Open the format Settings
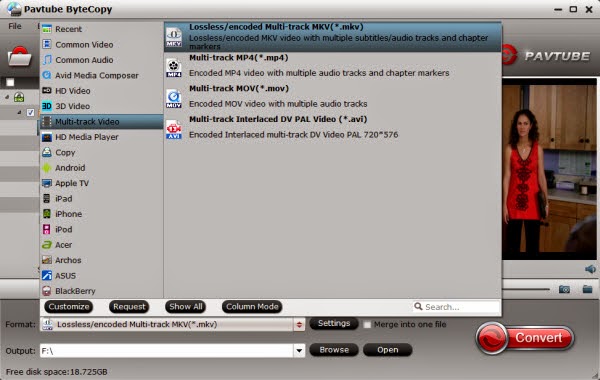 coord(334,323)
